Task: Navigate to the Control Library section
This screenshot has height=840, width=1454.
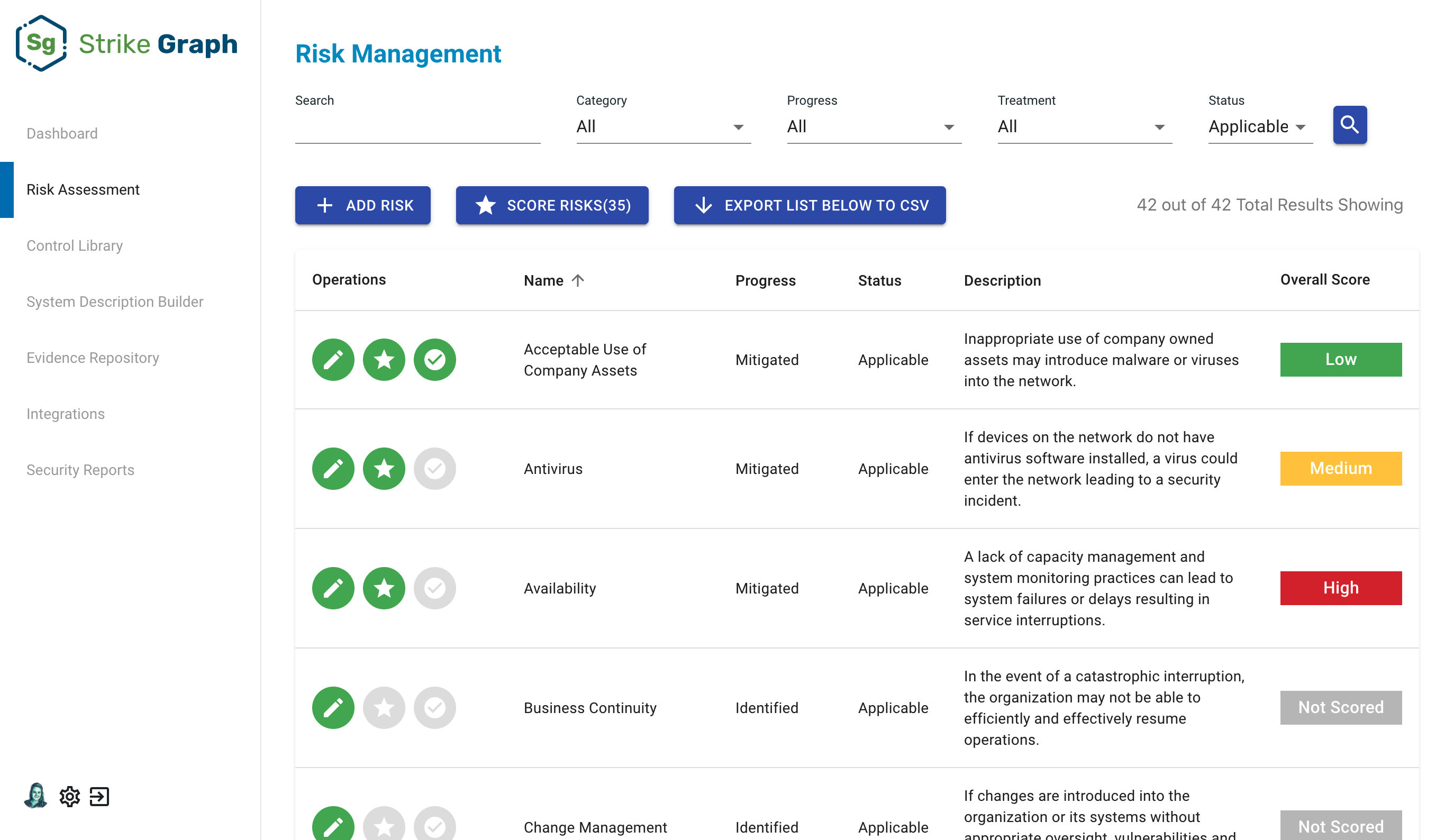Action: click(75, 245)
